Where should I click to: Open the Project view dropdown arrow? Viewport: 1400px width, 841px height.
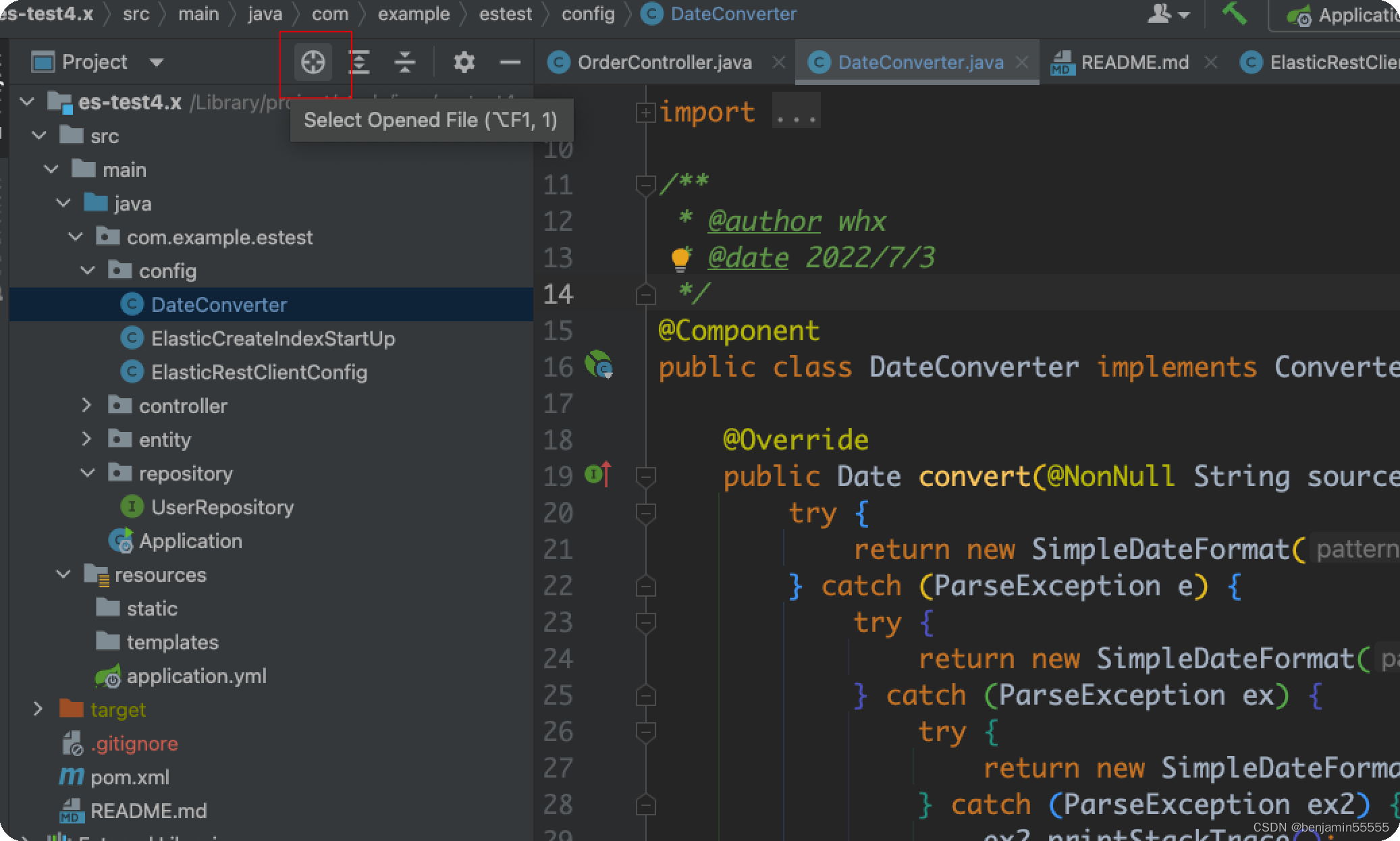157,62
